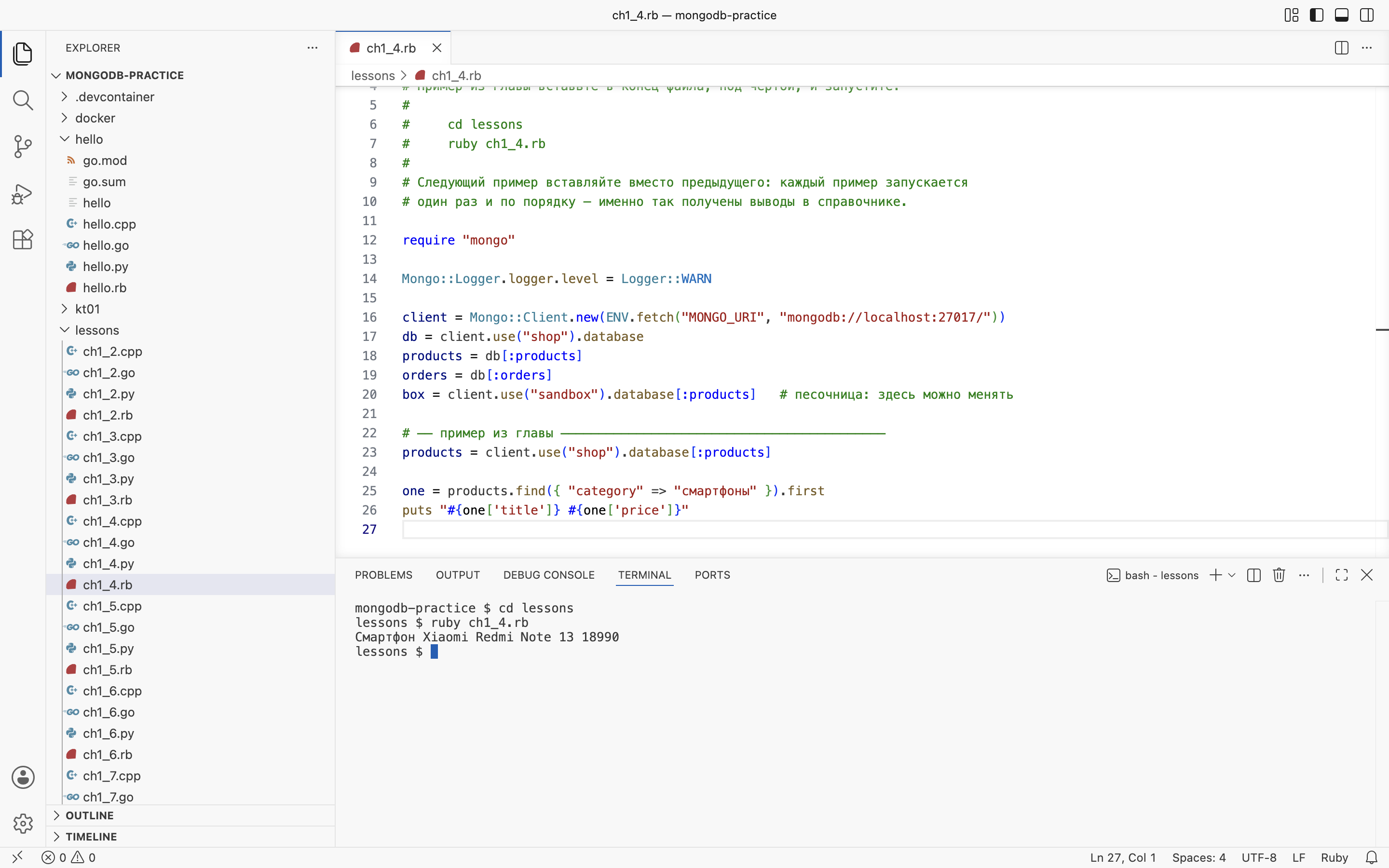Screen dimensions: 1389x868
Task: Click Ln 27, Col 1 cursor position
Action: (1122, 857)
